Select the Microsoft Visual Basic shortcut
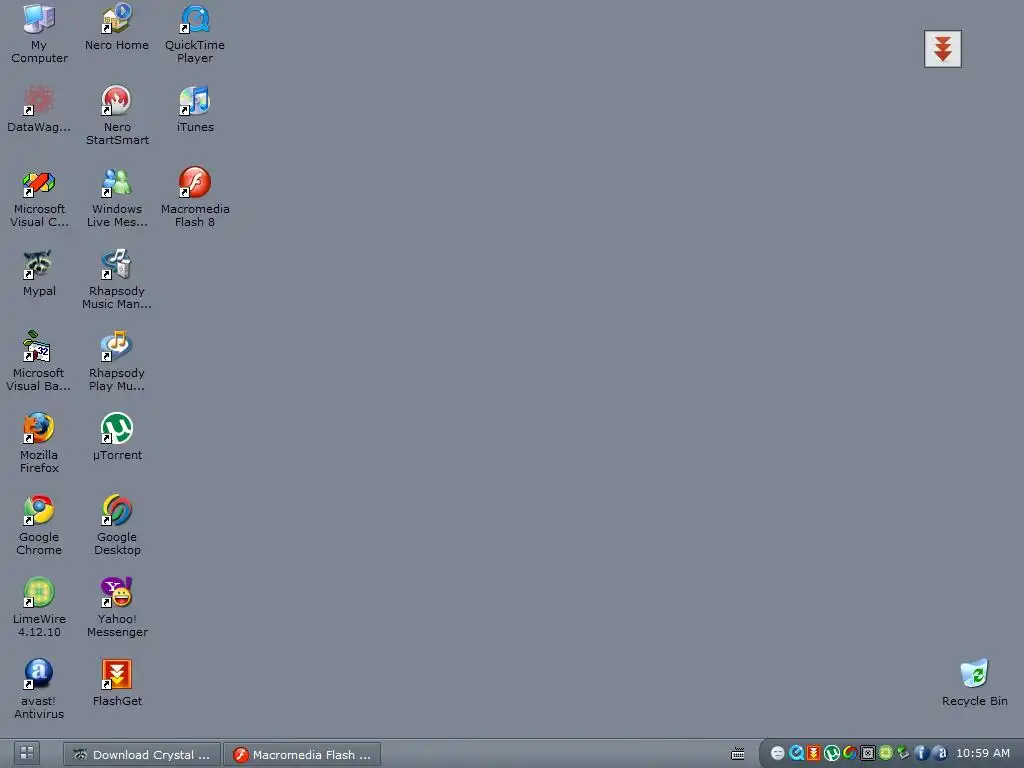The height and width of the screenshot is (768, 1024). tap(39, 361)
